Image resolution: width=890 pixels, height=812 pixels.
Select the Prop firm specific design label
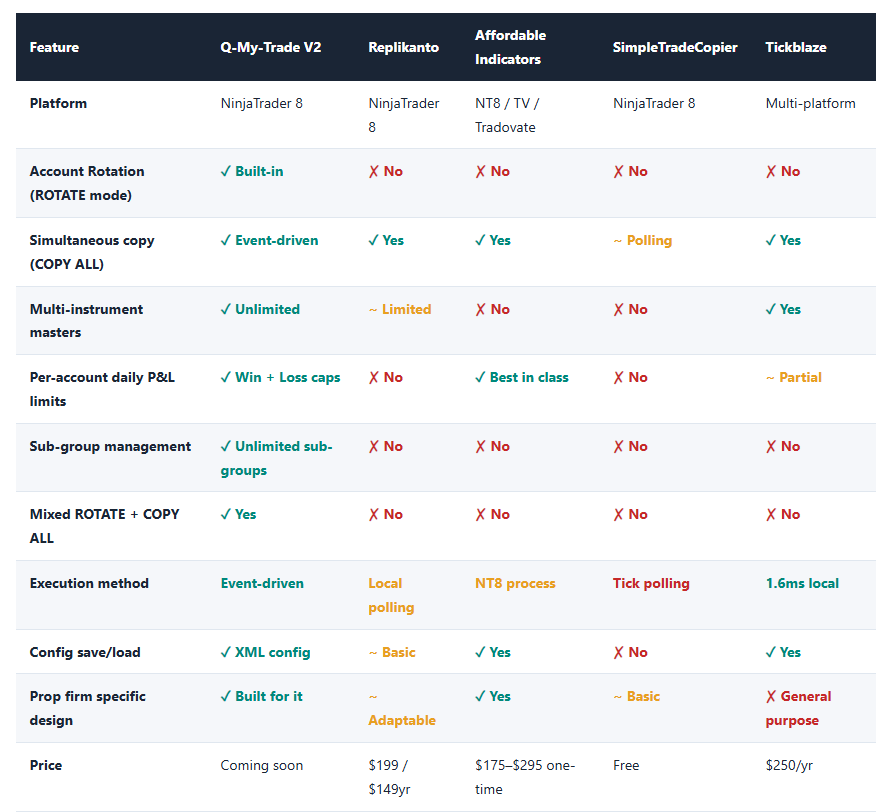87,708
